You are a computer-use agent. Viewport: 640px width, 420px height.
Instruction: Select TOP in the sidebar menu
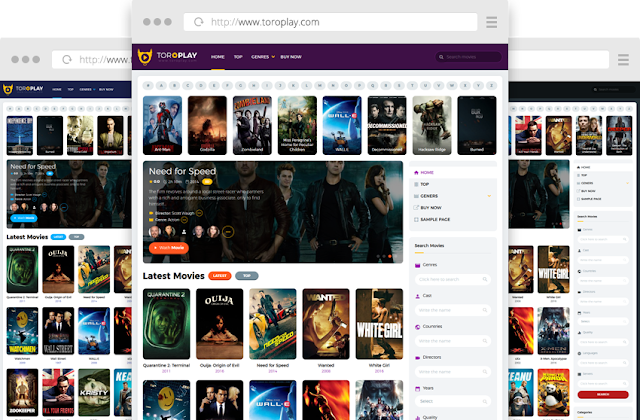424,184
